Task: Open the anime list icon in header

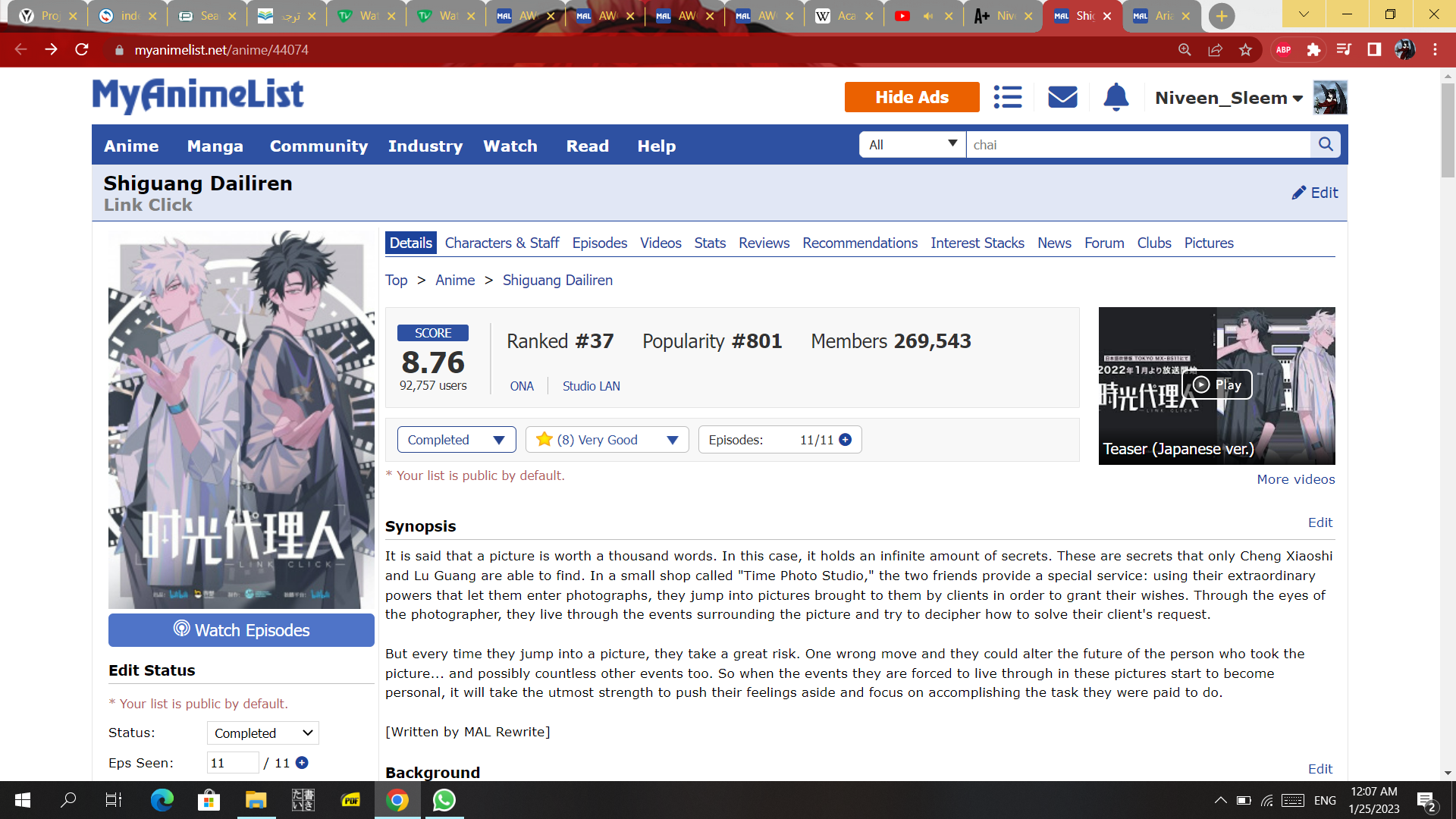Action: [x=1008, y=97]
